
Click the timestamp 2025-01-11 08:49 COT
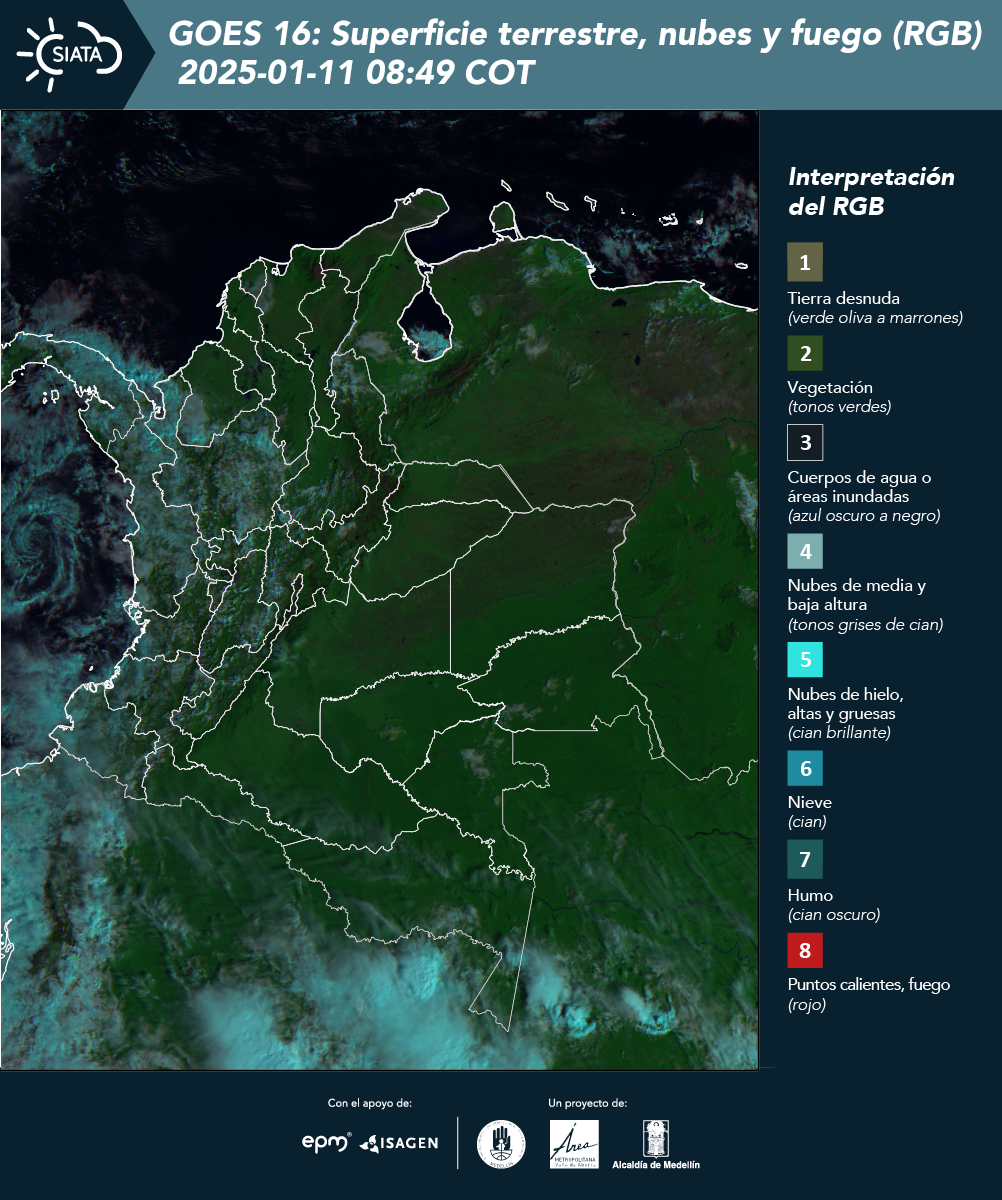pyautogui.click(x=357, y=73)
